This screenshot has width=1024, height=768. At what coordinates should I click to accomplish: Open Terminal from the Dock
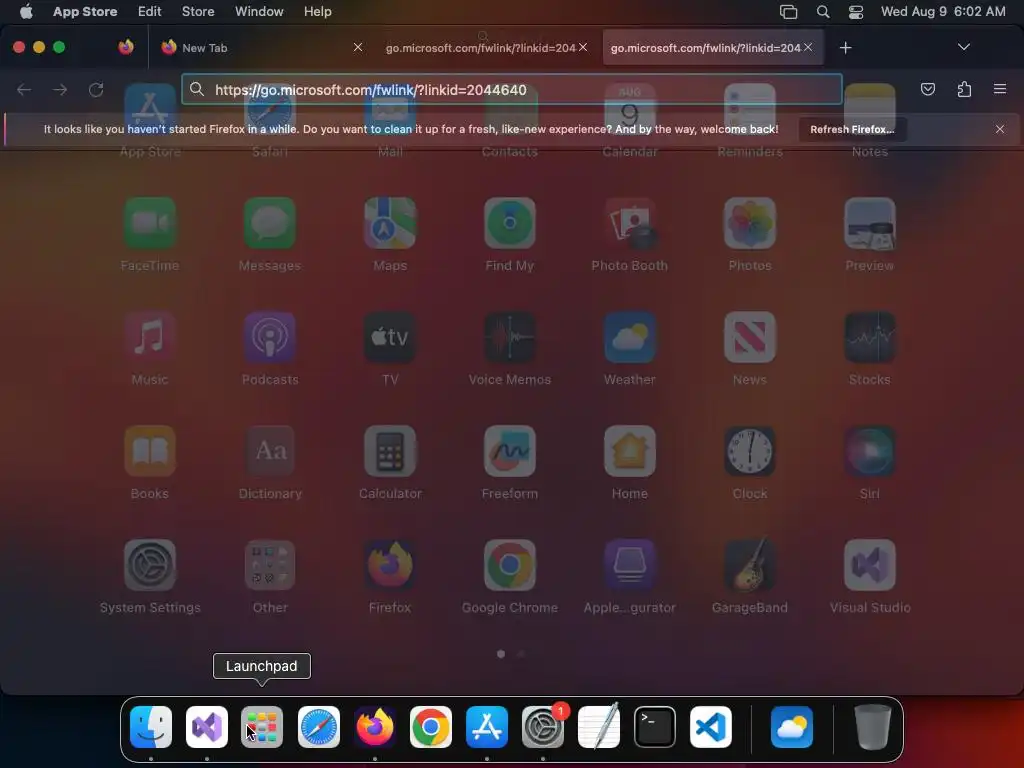655,727
